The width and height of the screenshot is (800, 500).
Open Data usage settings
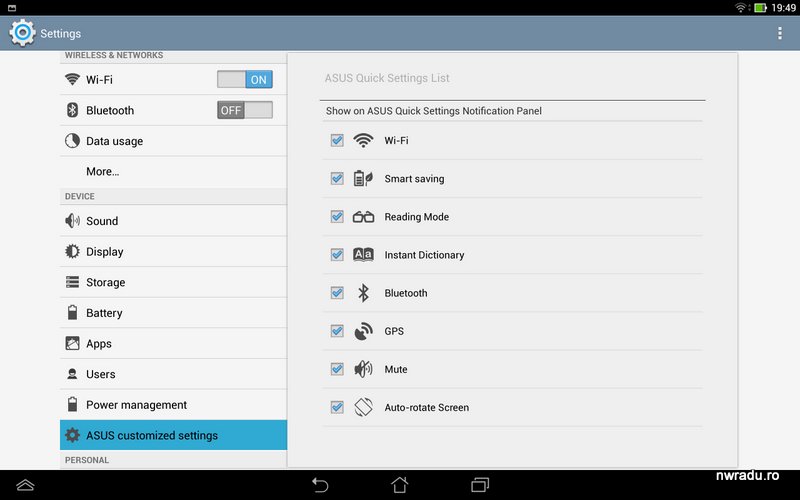coord(173,141)
